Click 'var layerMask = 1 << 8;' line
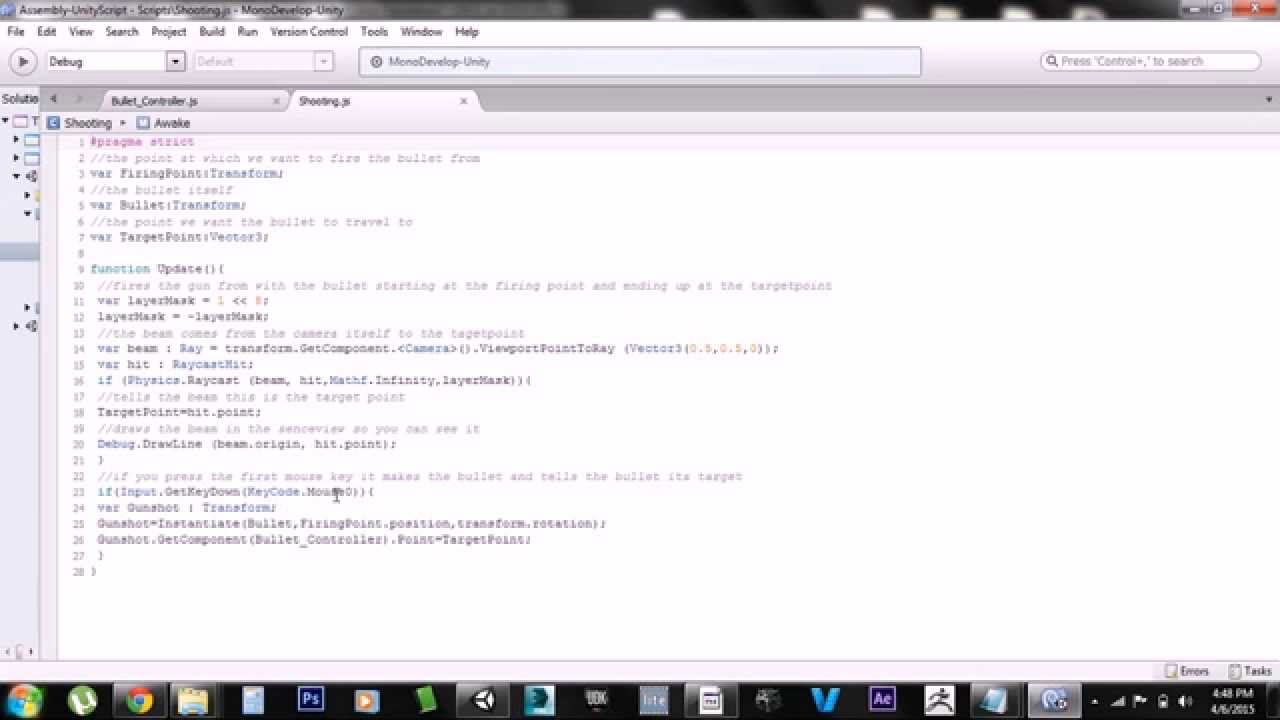 (x=183, y=301)
